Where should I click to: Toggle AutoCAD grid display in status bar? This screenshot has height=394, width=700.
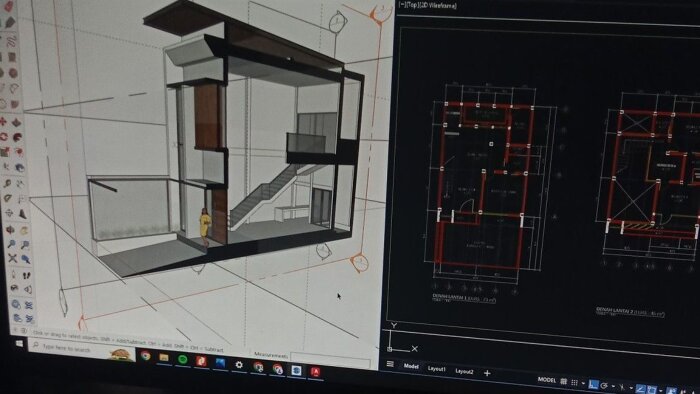pos(563,382)
